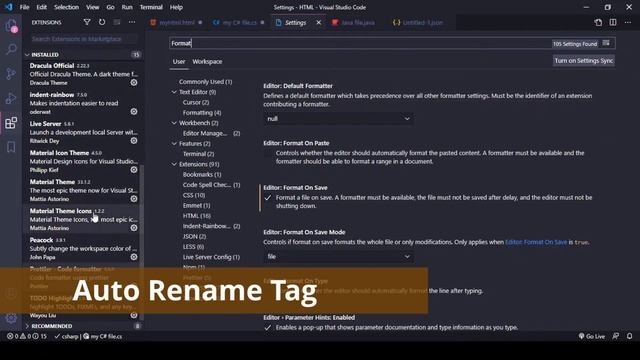Focus the Search Extensions in Marketplace field
Screen dimensions: 640x360
click(84, 39)
